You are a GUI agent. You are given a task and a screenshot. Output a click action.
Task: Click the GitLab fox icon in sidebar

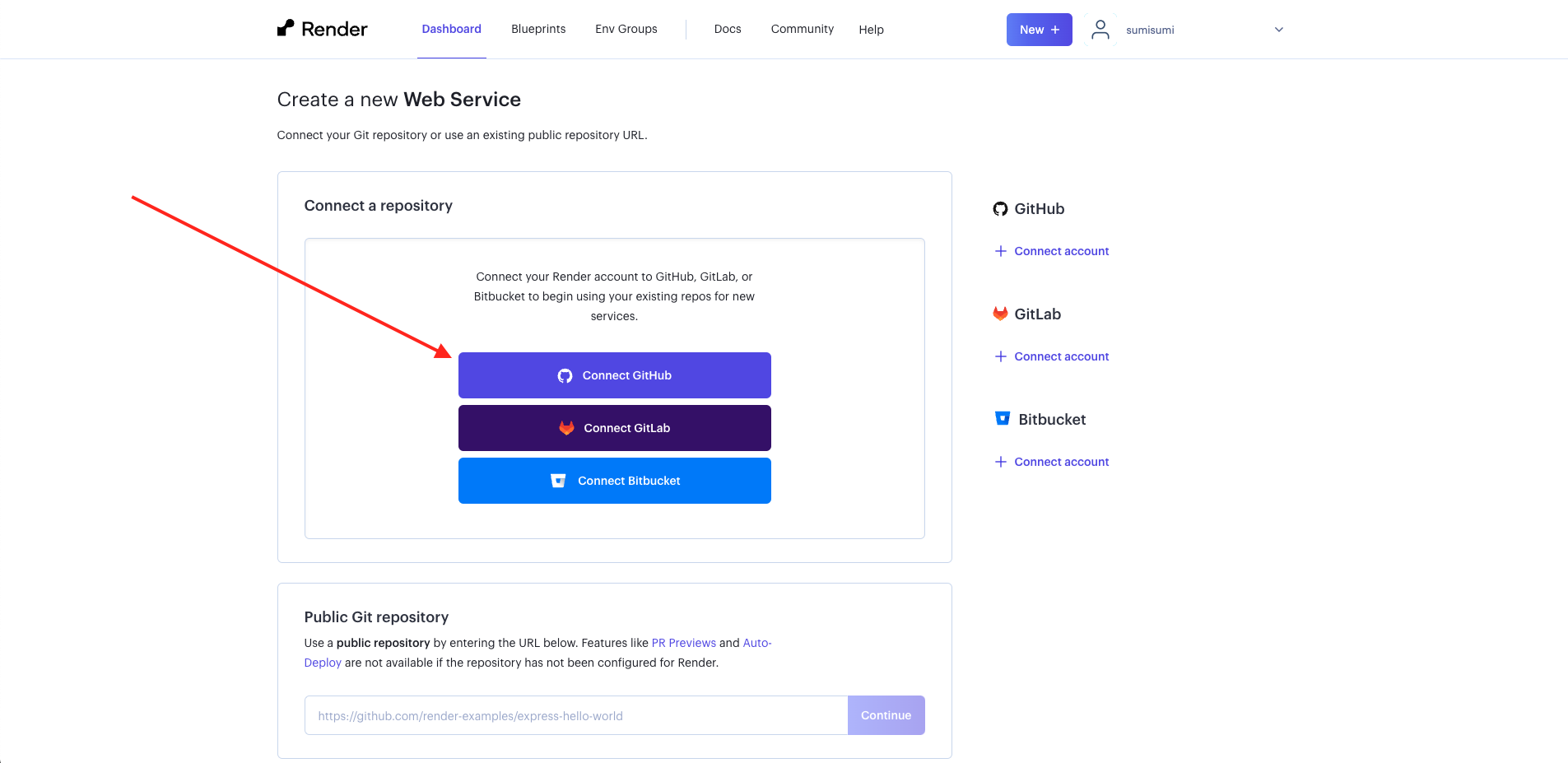click(999, 313)
